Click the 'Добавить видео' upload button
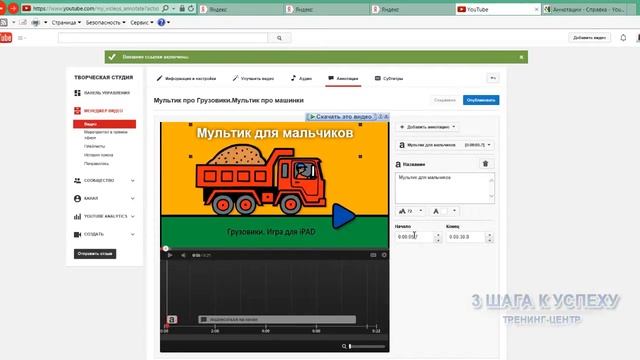 pos(589,38)
